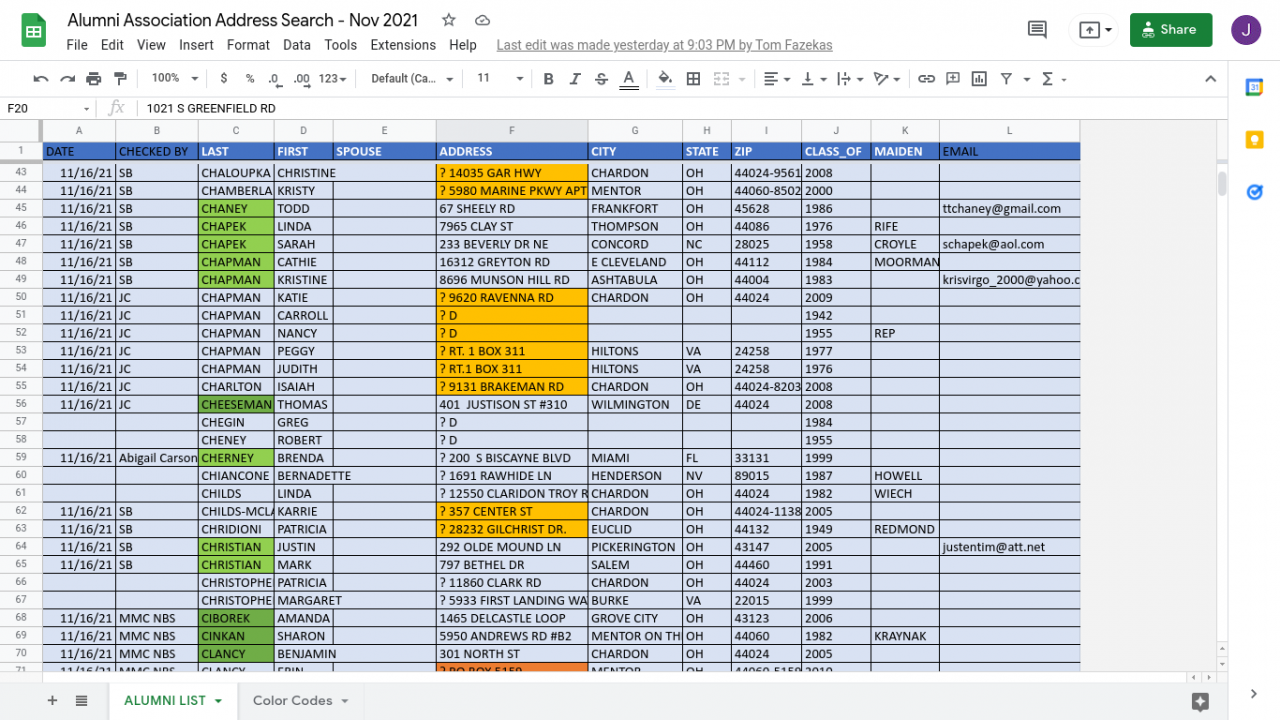This screenshot has height=720, width=1280.
Task: Select the cell 'ttchaney@gmail.com'
Action: pyautogui.click(x=1009, y=209)
